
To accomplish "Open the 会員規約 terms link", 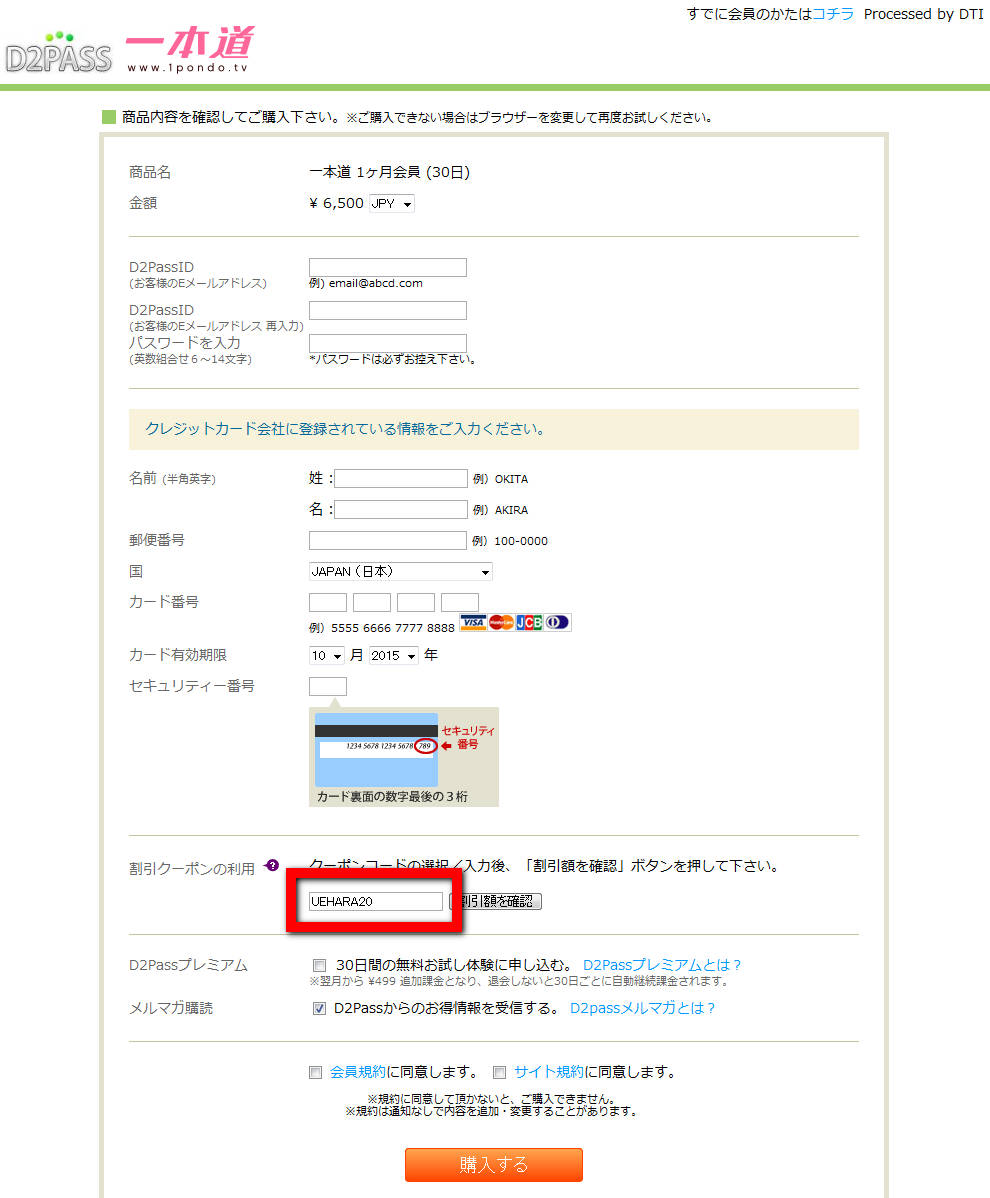I will pos(358,1072).
